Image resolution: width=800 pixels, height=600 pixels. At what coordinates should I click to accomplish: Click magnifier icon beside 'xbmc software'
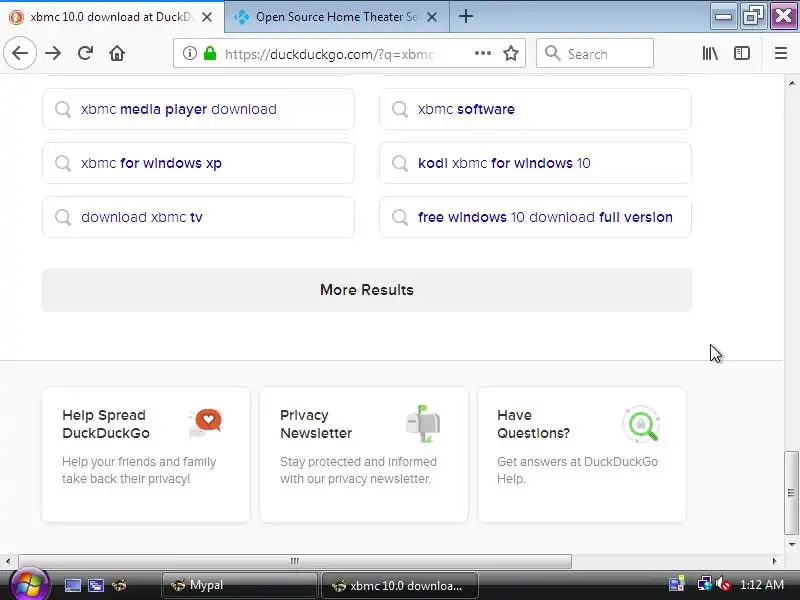400,109
